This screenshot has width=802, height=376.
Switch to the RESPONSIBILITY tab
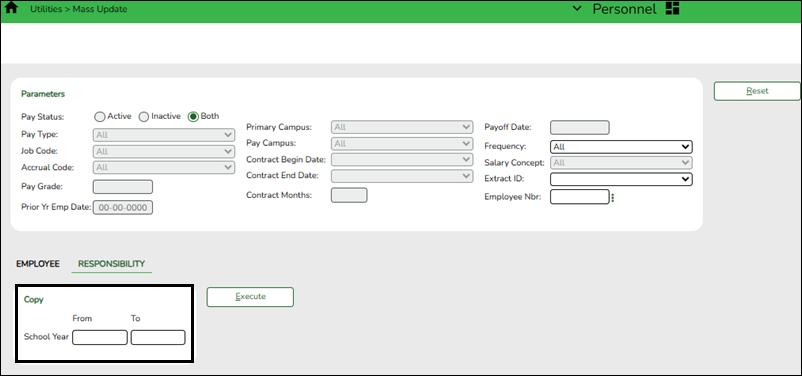112,264
